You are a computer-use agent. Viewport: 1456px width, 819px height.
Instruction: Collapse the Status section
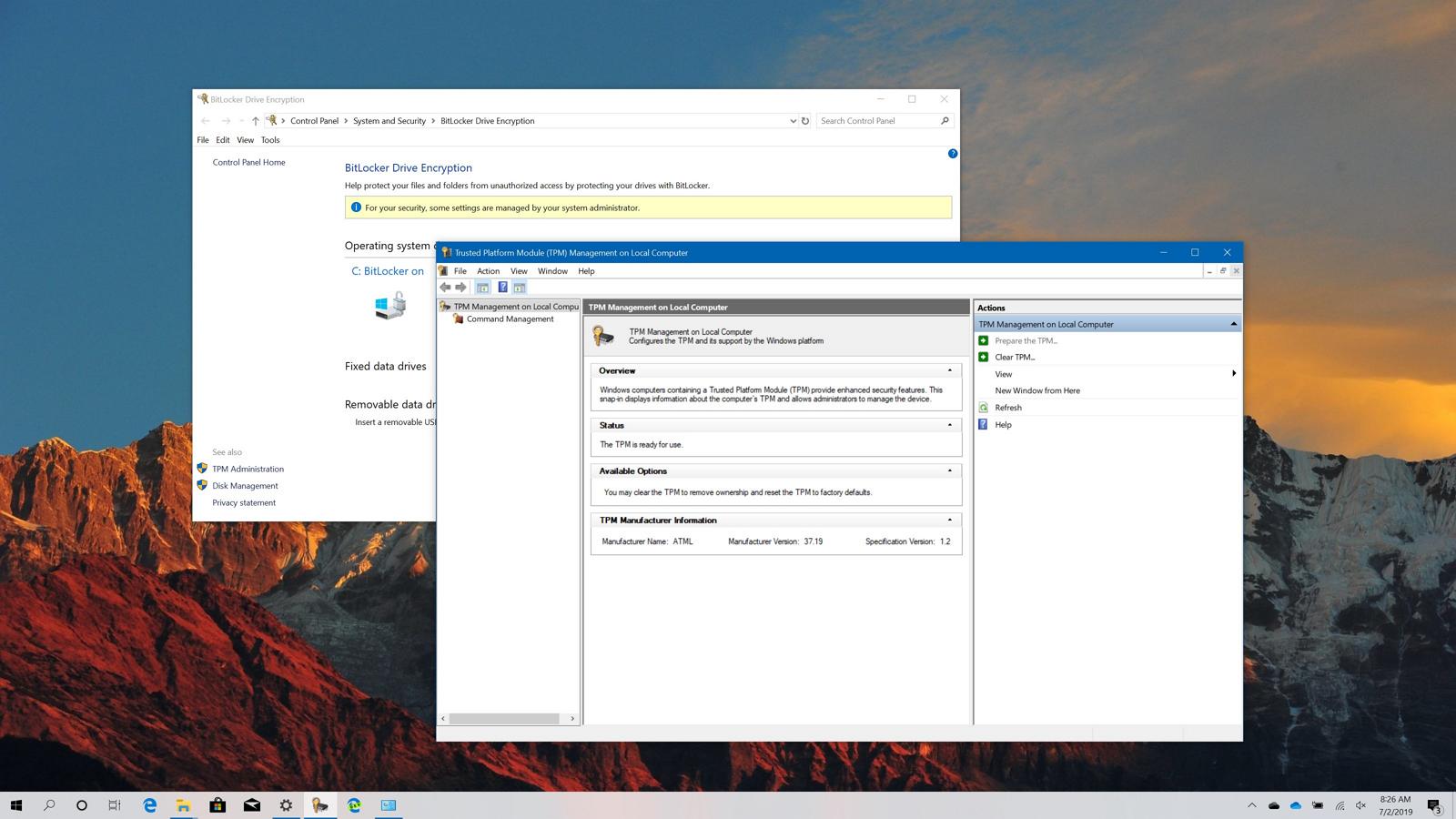click(950, 425)
